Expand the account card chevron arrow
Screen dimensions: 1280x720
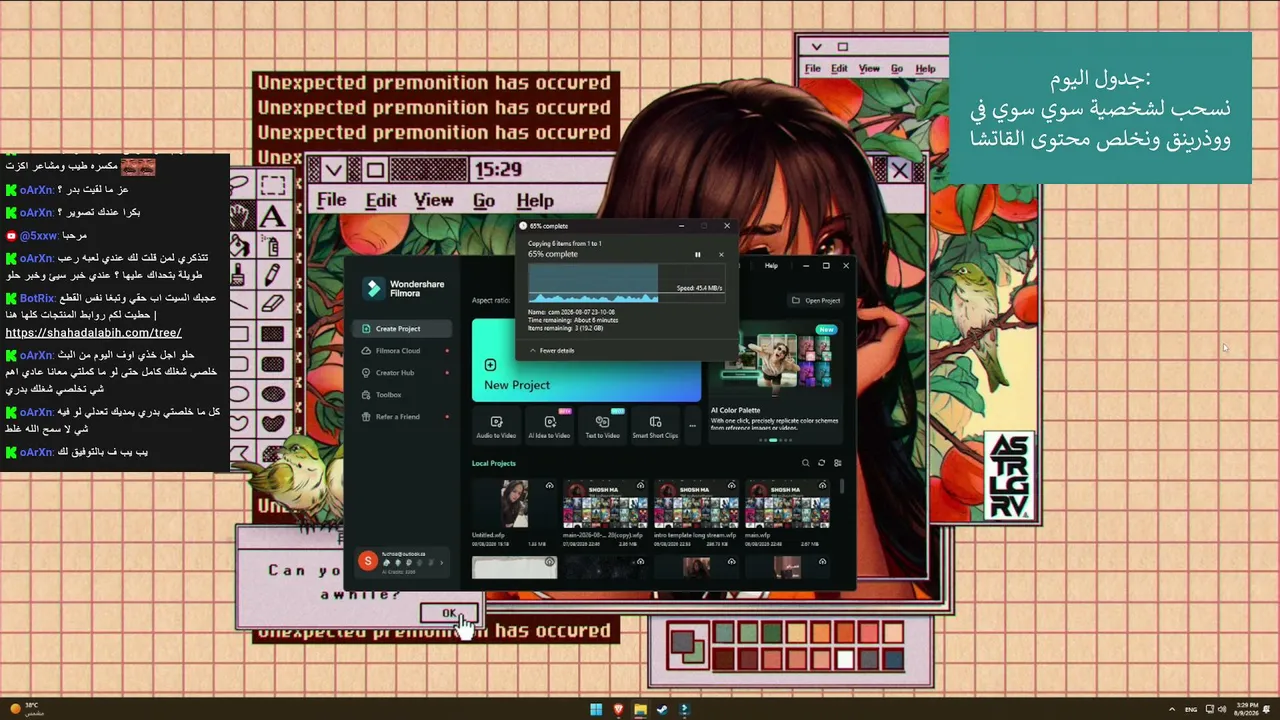[x=441, y=563]
